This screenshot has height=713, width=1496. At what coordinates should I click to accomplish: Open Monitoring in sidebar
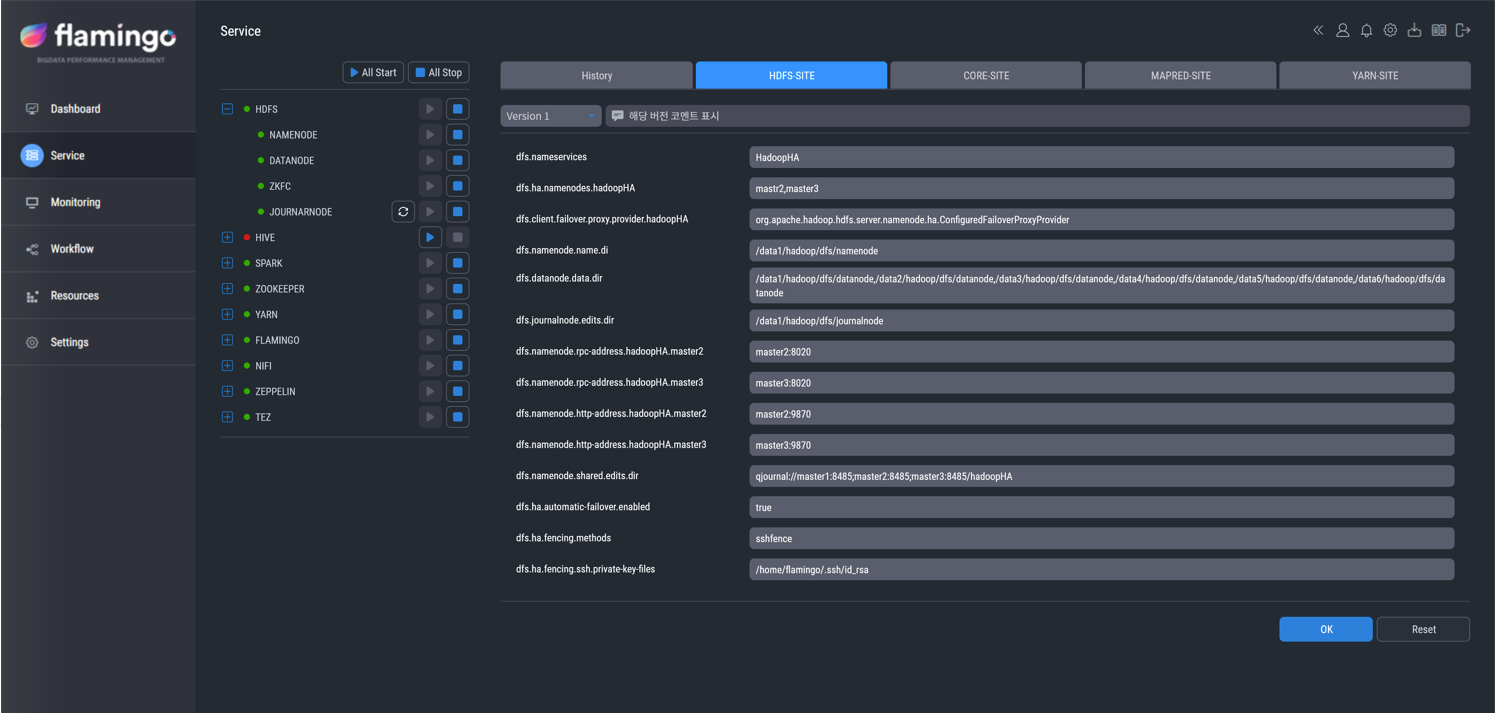[98, 202]
